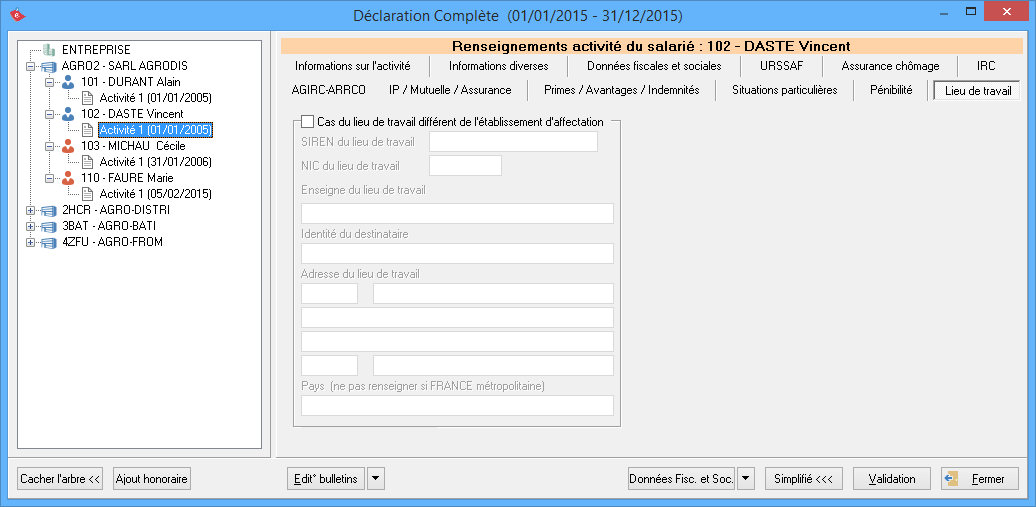
Task: Expand the 4ZFU - AGRO-FROM tree node
Action: [31, 243]
